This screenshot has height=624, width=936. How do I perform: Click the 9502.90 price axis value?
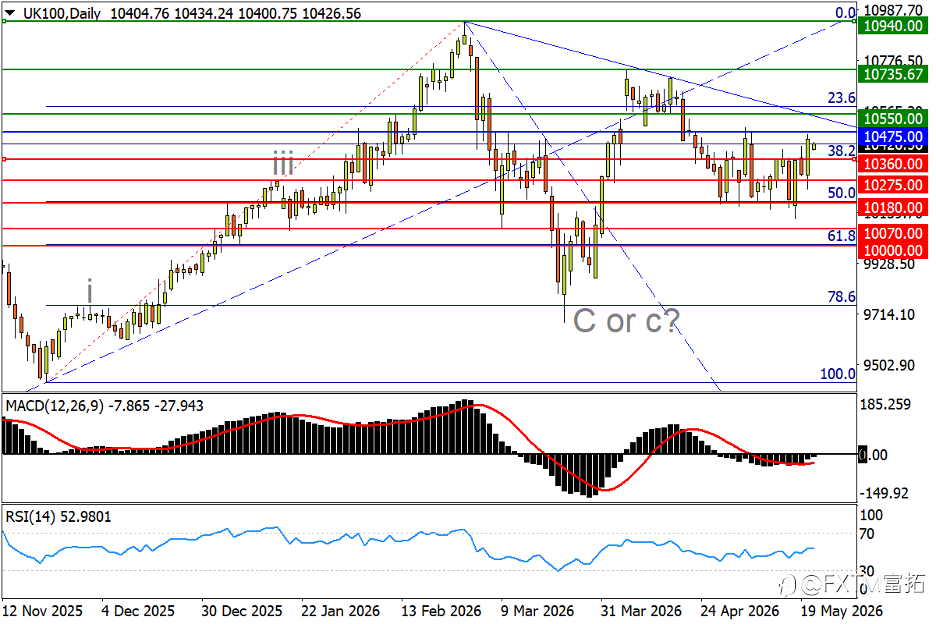click(x=889, y=365)
